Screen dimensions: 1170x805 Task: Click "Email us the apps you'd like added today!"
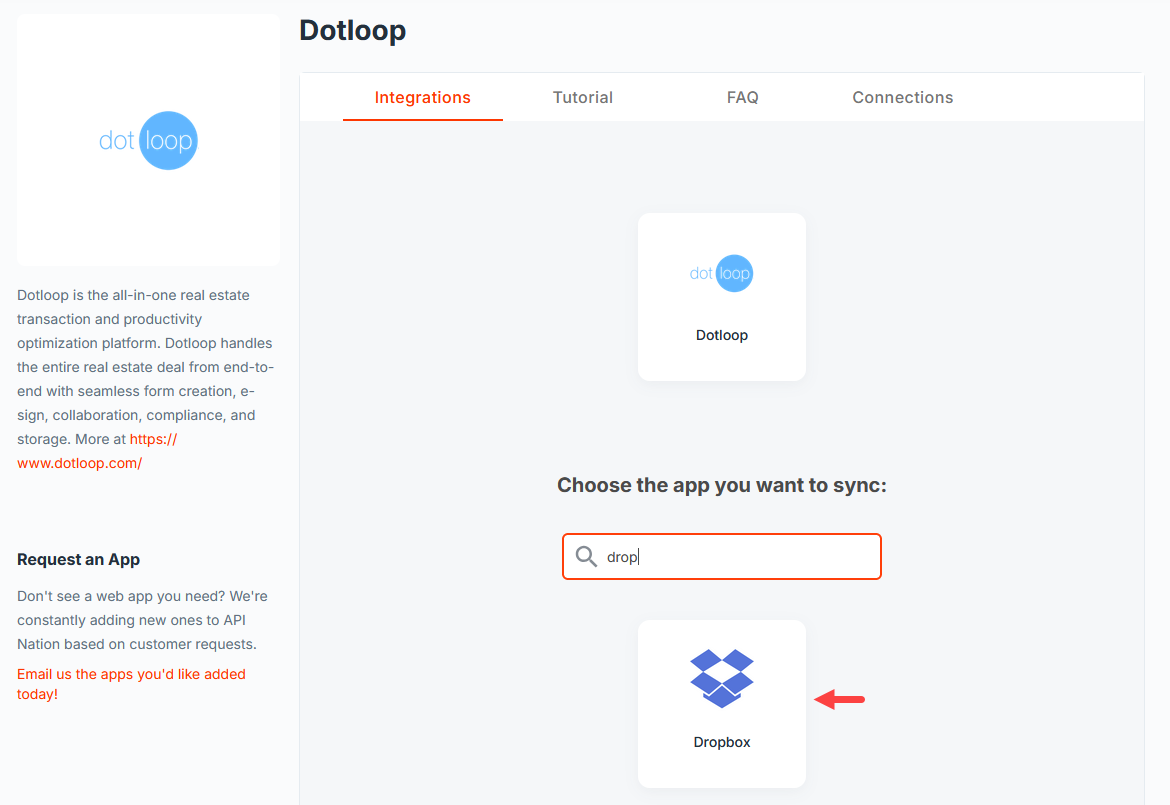pos(131,683)
